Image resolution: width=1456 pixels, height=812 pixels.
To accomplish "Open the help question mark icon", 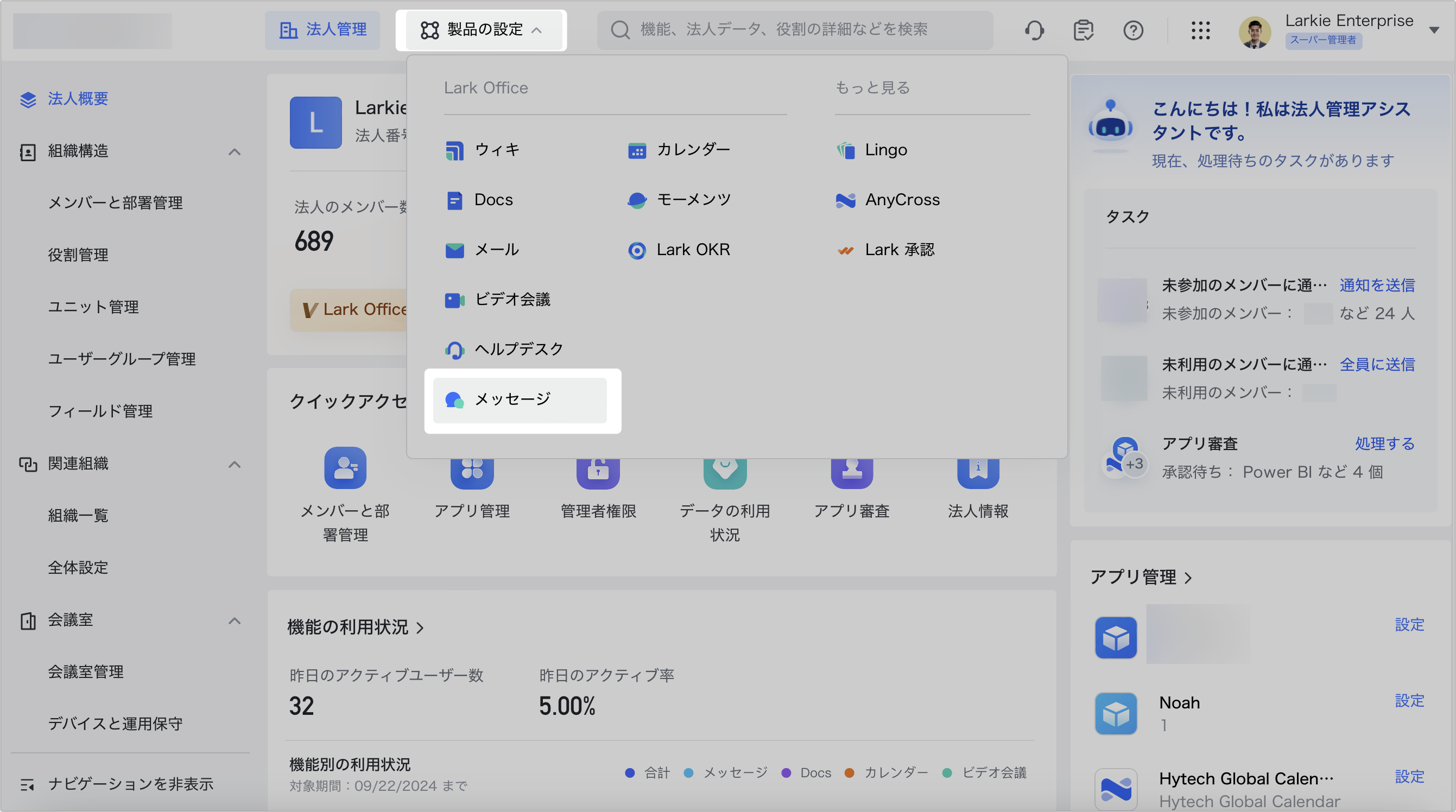I will 1132,30.
